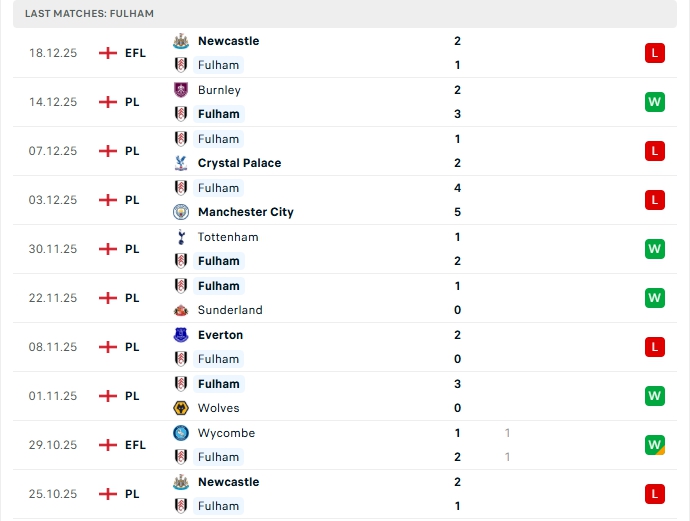Select the Tottenham team name
The width and height of the screenshot is (690, 521).
[228, 237]
